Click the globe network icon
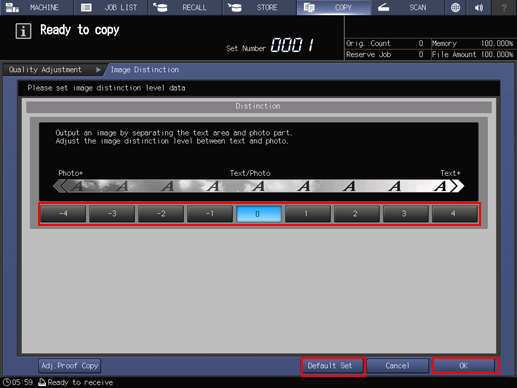 455,7
